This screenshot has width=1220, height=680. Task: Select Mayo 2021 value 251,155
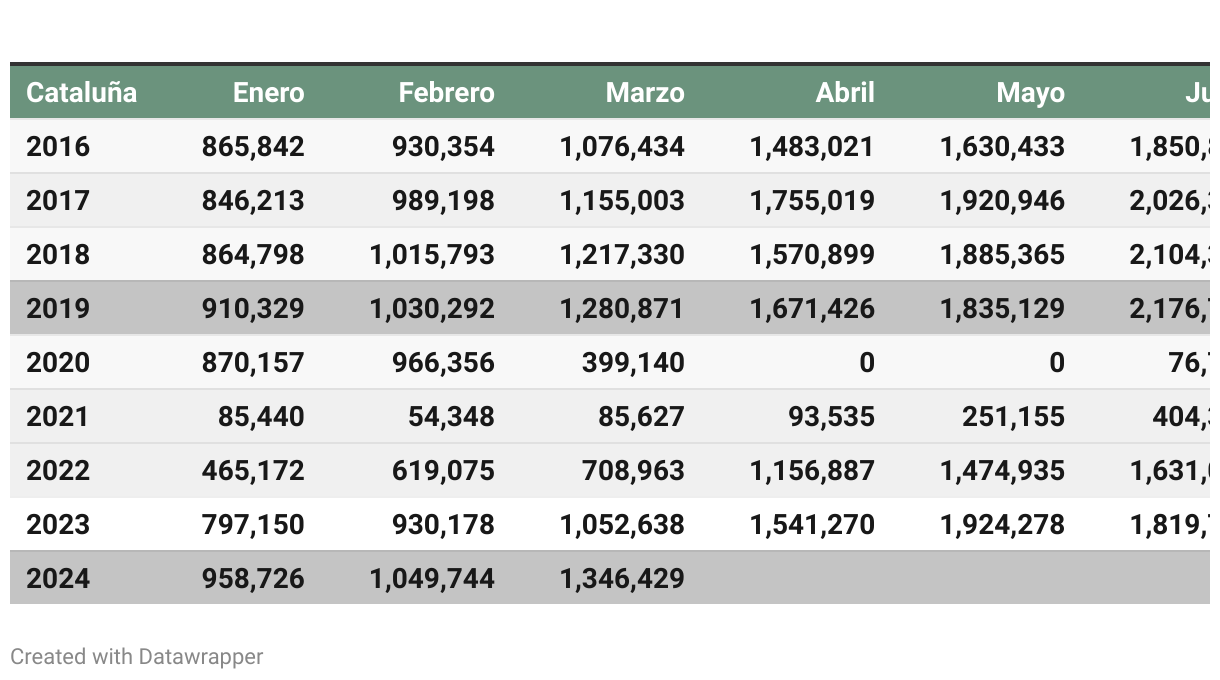pyautogui.click(x=1013, y=416)
